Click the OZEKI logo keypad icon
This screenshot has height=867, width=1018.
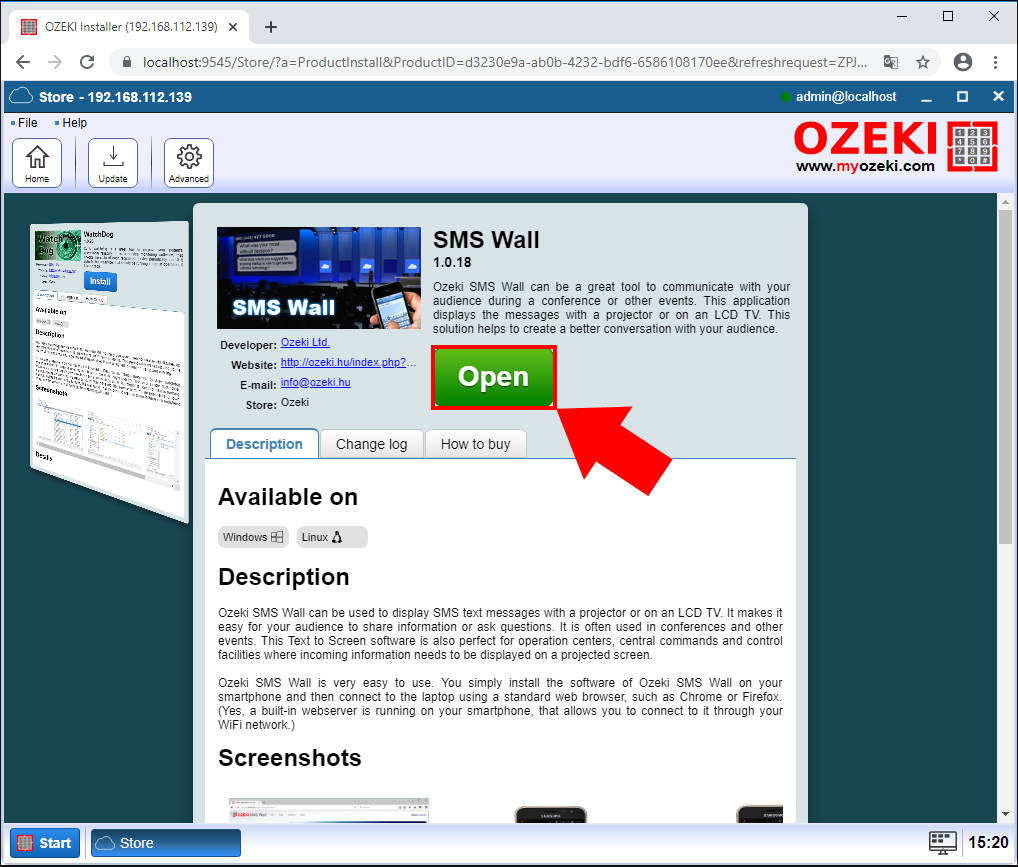[972, 146]
